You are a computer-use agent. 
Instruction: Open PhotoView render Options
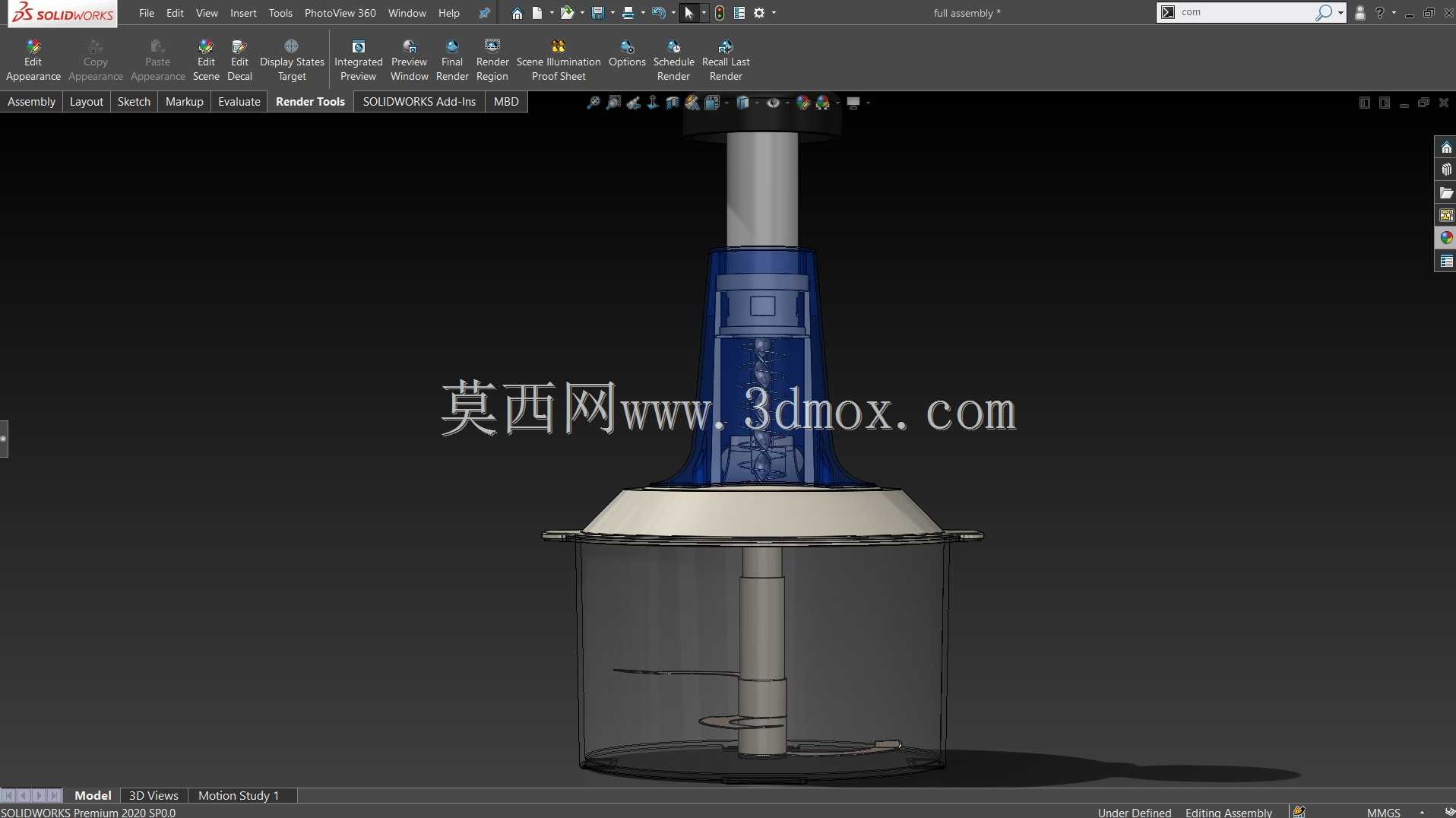(x=627, y=53)
